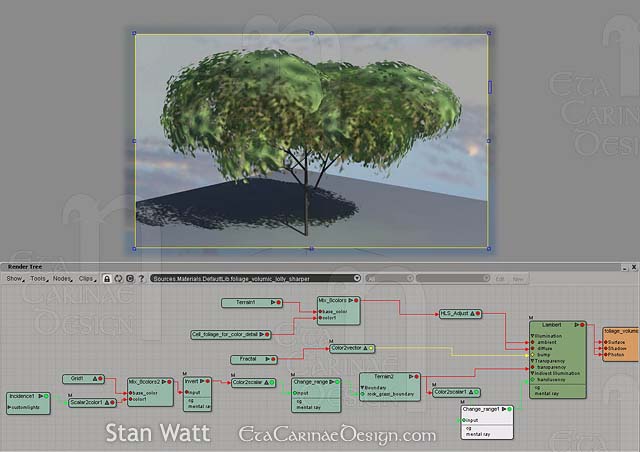Viewport: 640px width, 452px height.
Task: Open the material path dropdown
Action: point(357,278)
